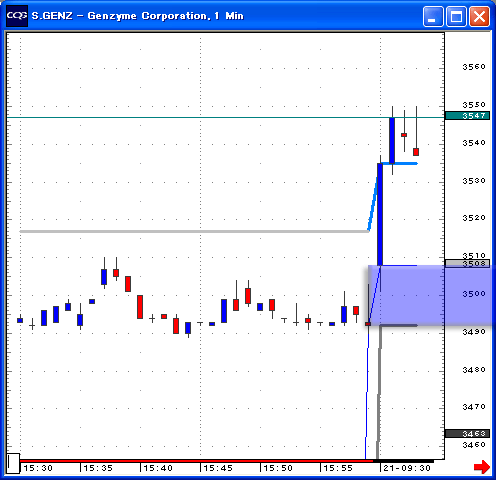Click the 15:30 time axis label
The width and height of the screenshot is (496, 480).
coord(38,468)
